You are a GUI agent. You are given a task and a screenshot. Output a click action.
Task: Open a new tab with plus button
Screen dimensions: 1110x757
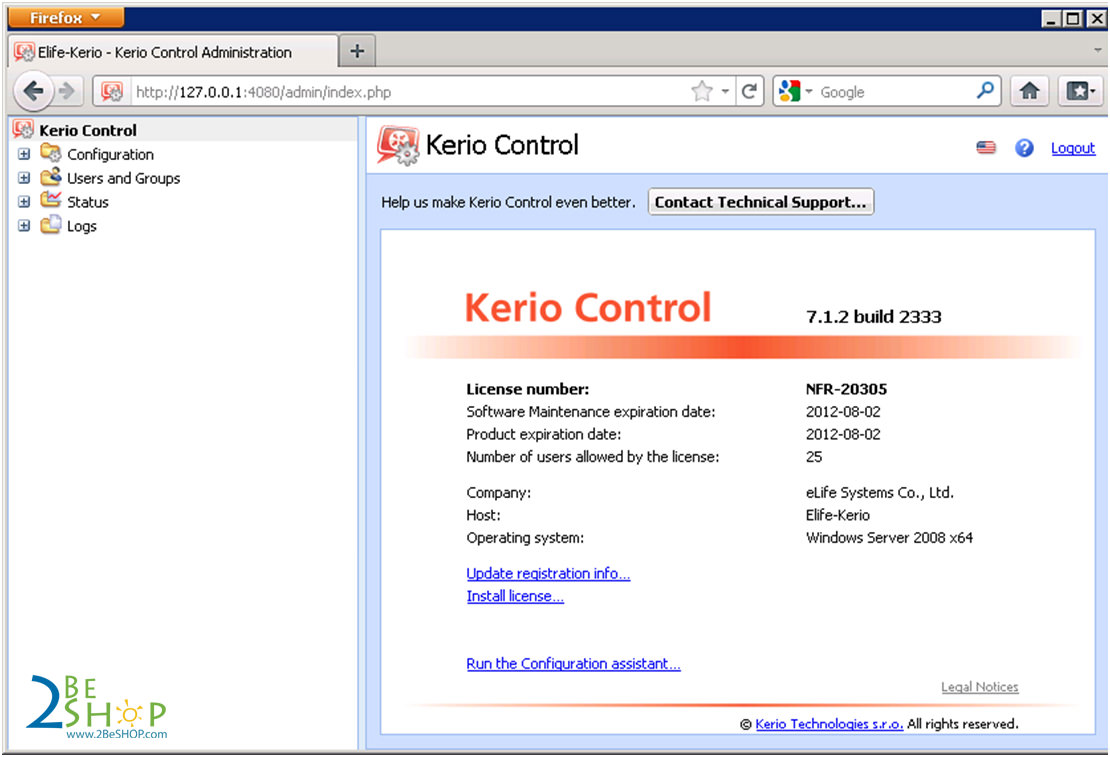tap(357, 51)
